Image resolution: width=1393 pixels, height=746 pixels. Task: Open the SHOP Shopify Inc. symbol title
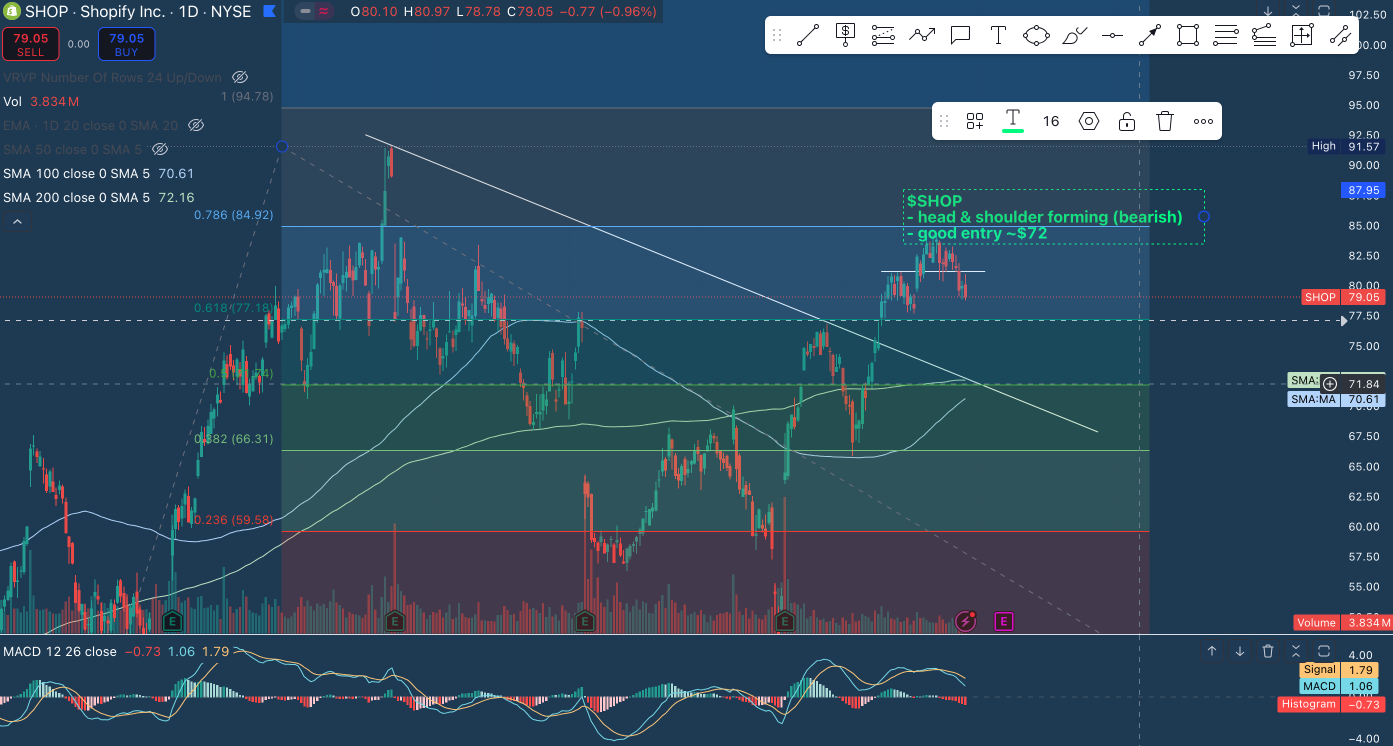138,12
